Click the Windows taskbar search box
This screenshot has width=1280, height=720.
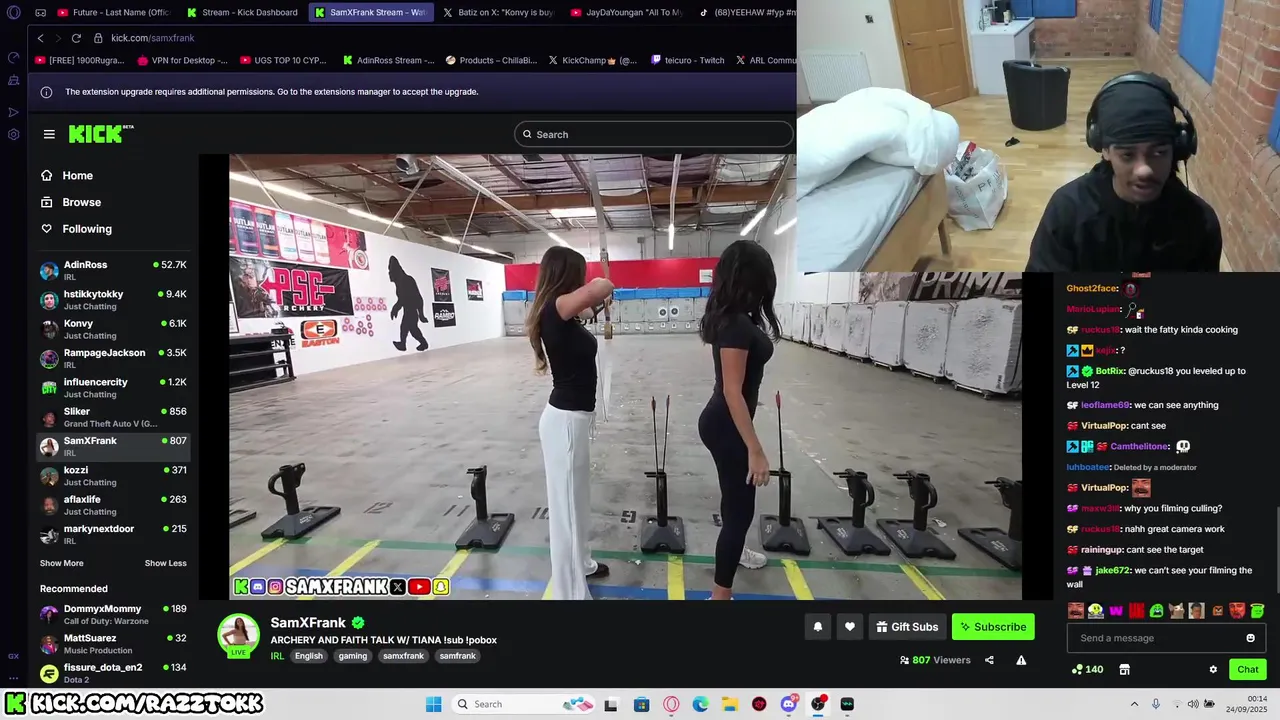click(x=523, y=704)
